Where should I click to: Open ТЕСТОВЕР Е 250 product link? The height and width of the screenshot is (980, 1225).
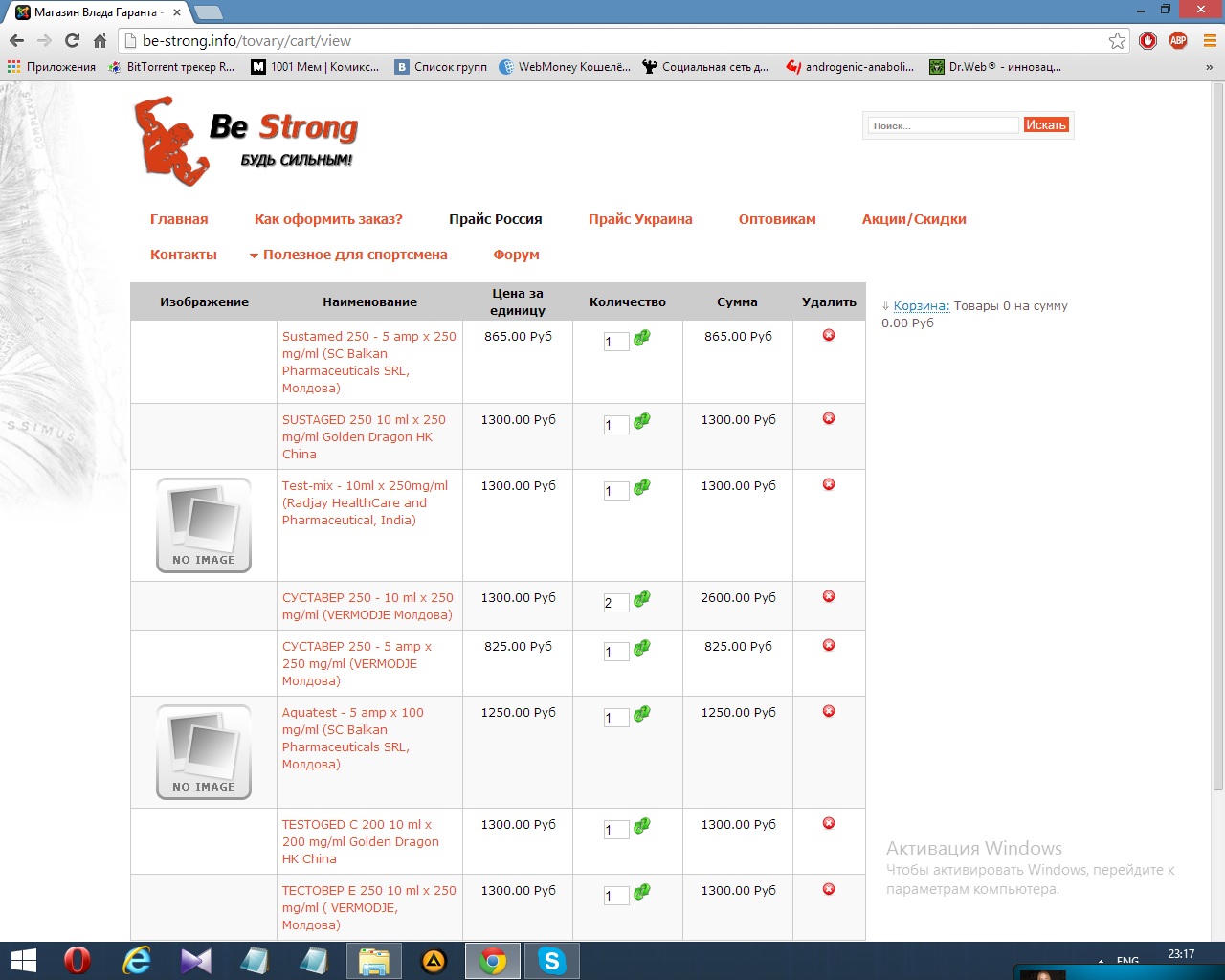click(x=369, y=907)
